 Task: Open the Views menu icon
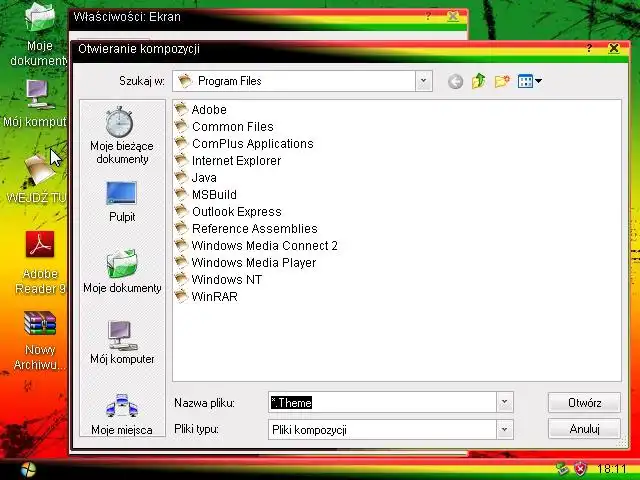(529, 81)
